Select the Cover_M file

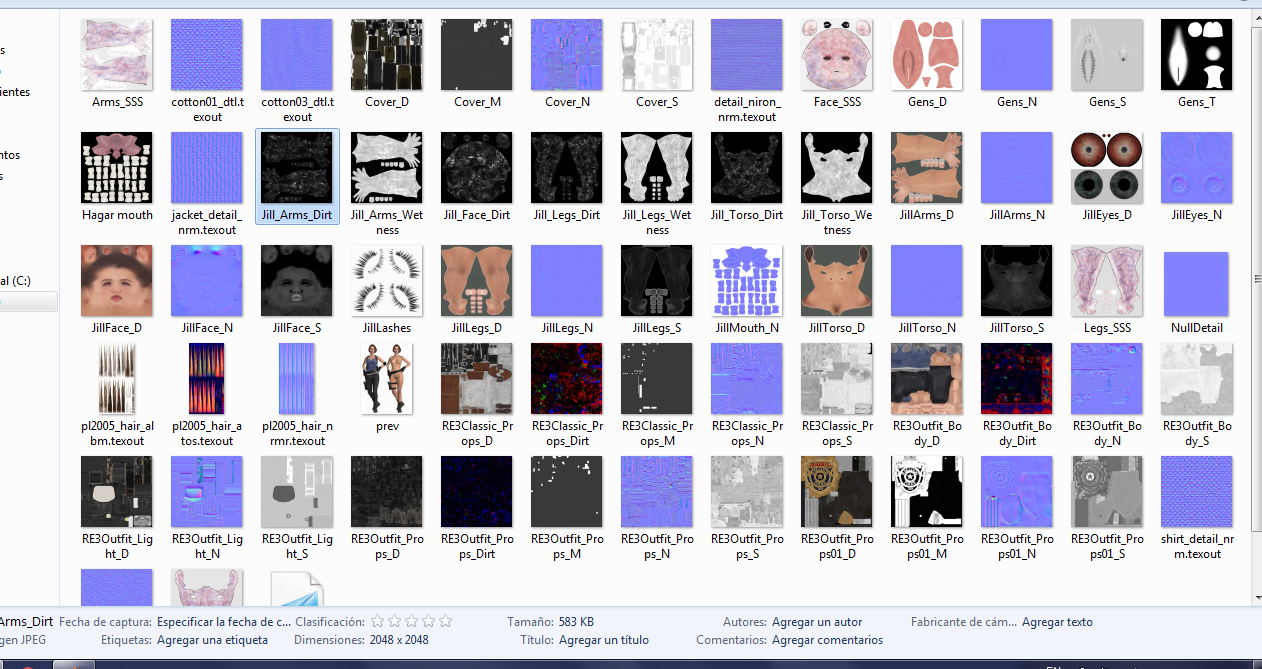(477, 55)
